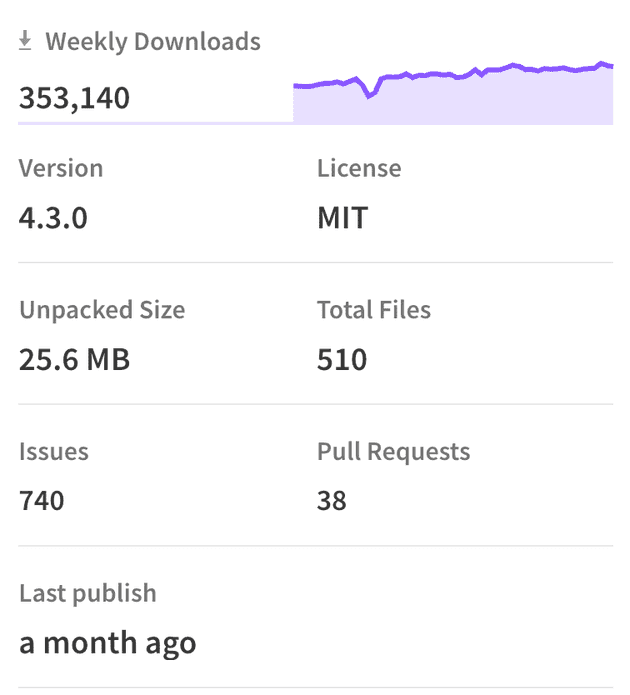
Task: Click the MIT license value
Action: click(342, 217)
